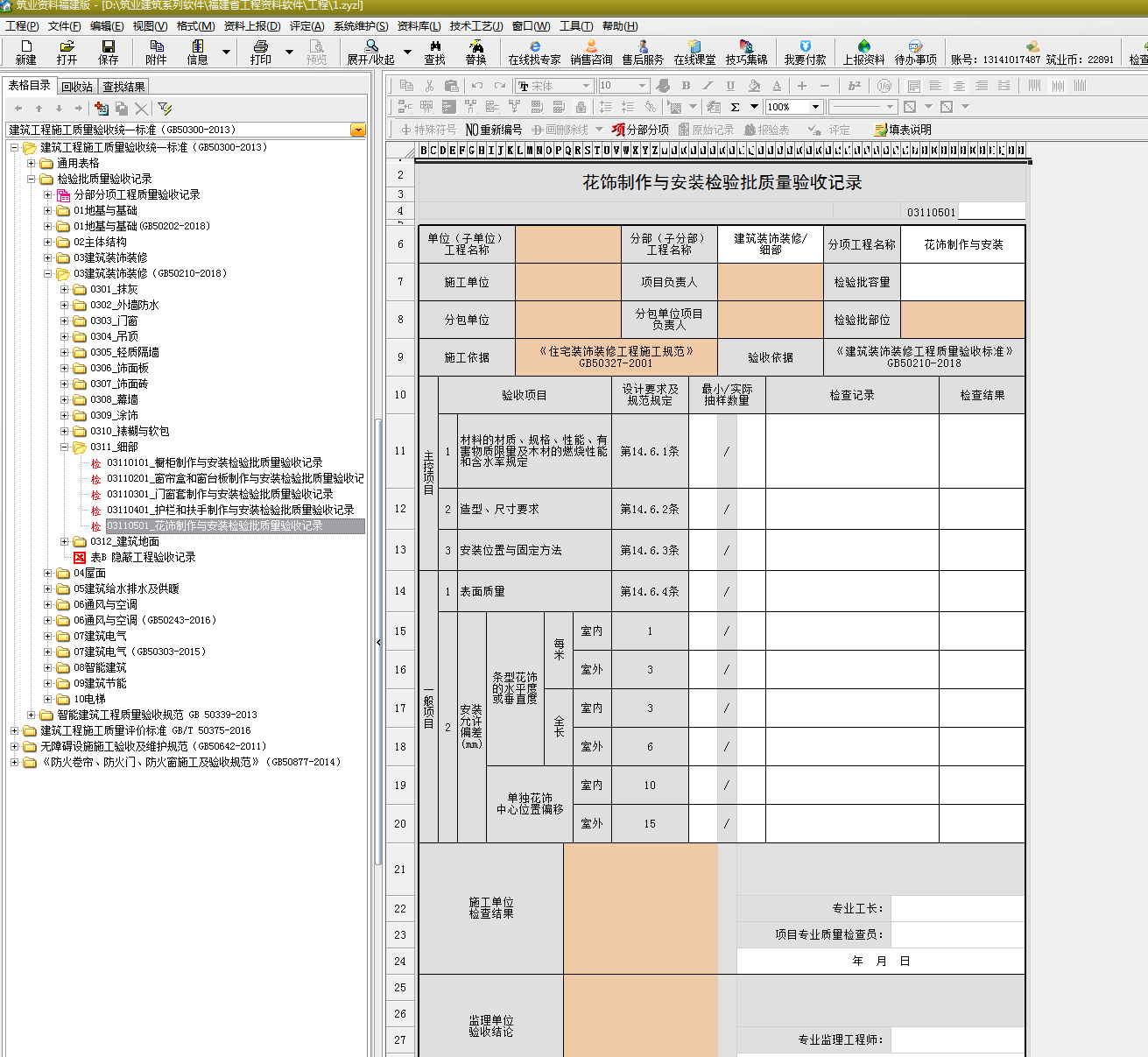The image size is (1148, 1057).
Task: Switch to the 回收站 tab
Action: [77, 87]
